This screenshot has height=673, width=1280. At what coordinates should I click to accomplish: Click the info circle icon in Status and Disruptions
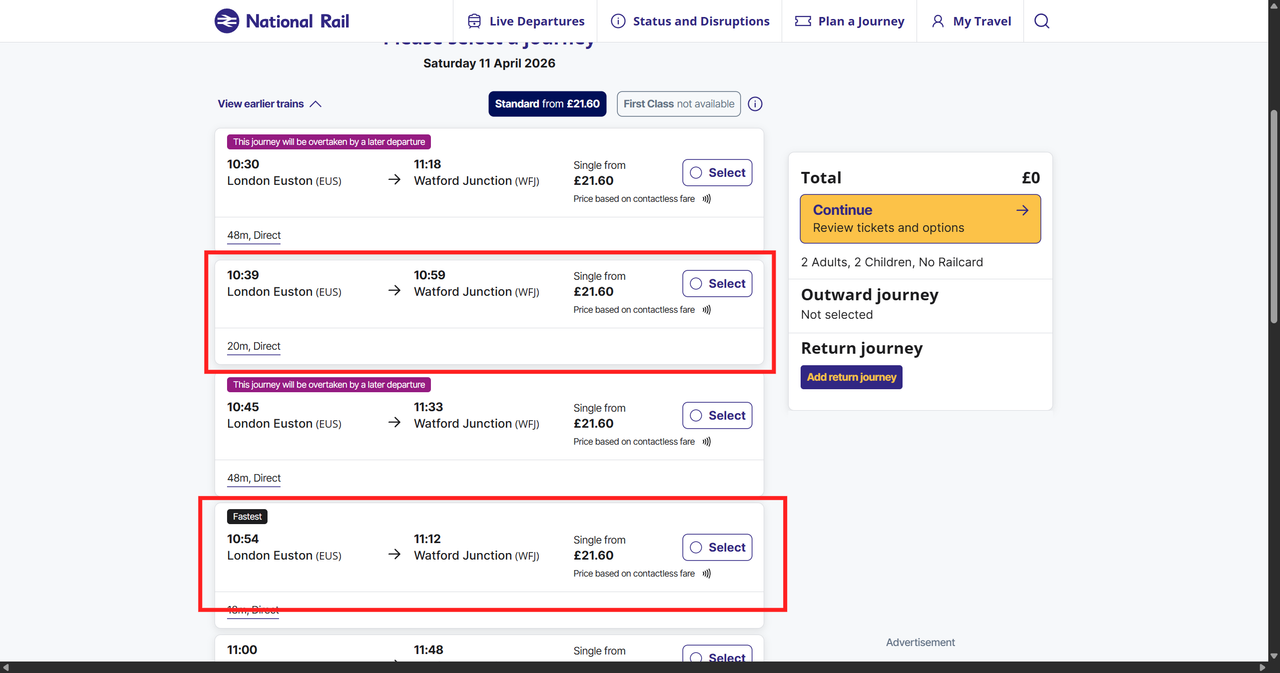(618, 21)
